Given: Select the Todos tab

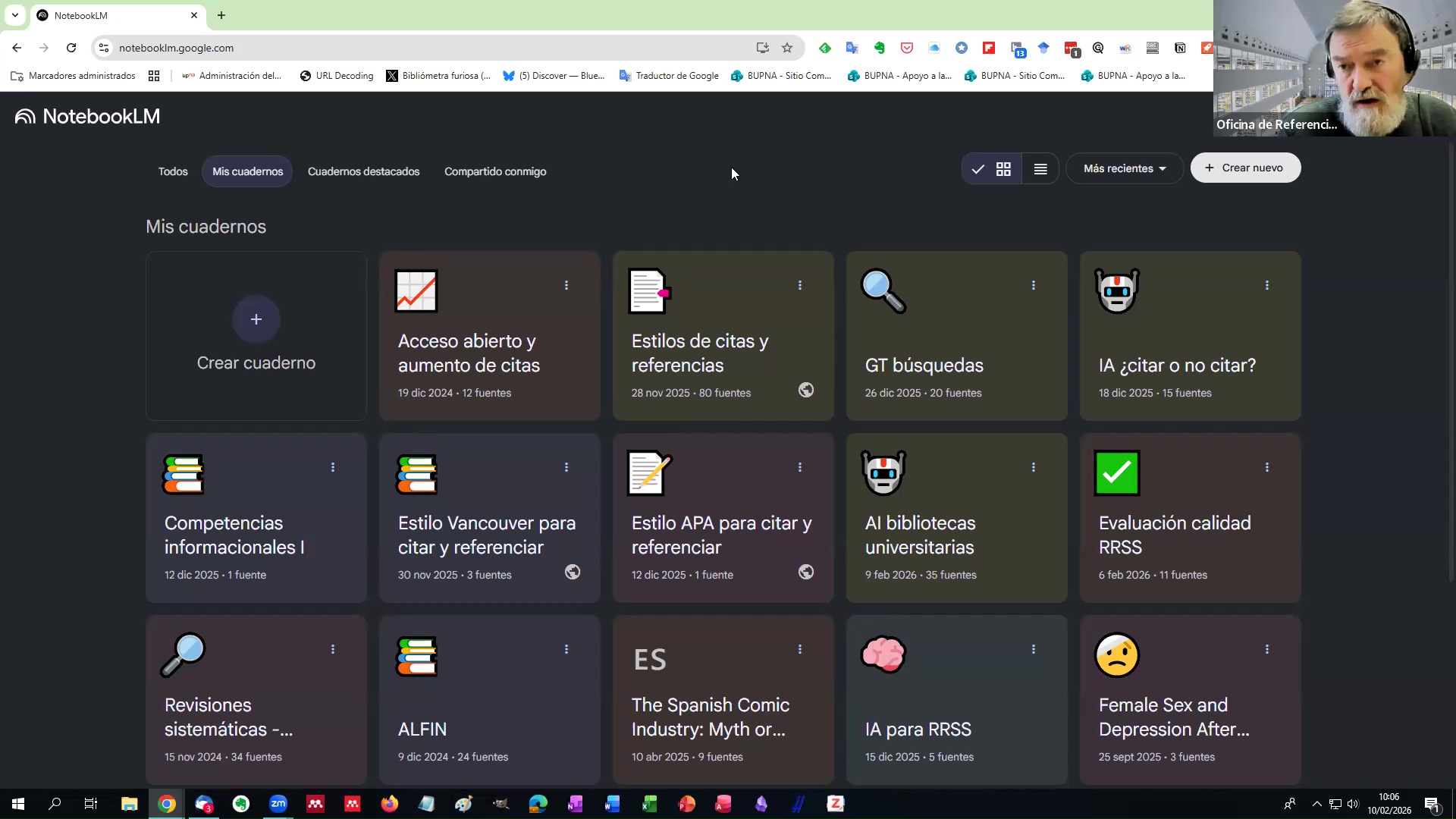Looking at the screenshot, I should point(173,171).
